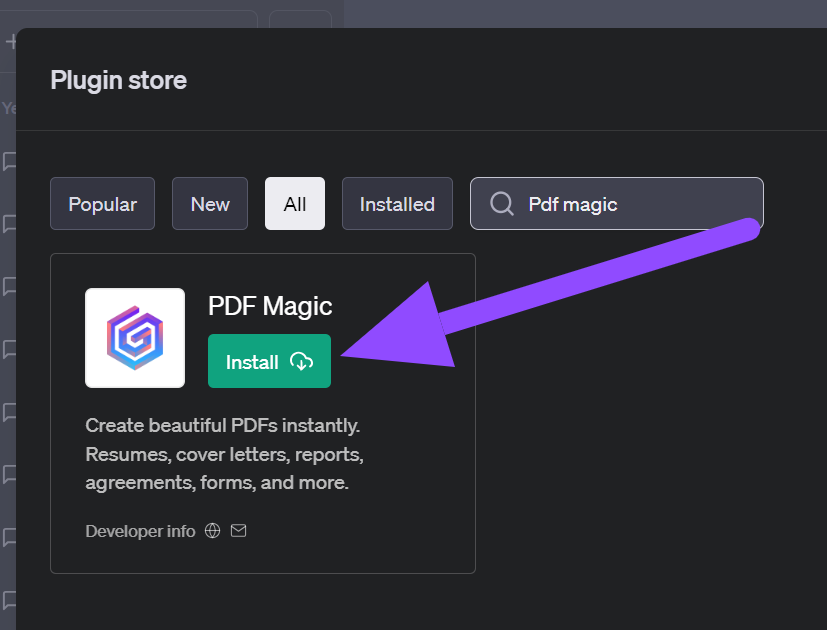Click the Developer info label

[140, 531]
